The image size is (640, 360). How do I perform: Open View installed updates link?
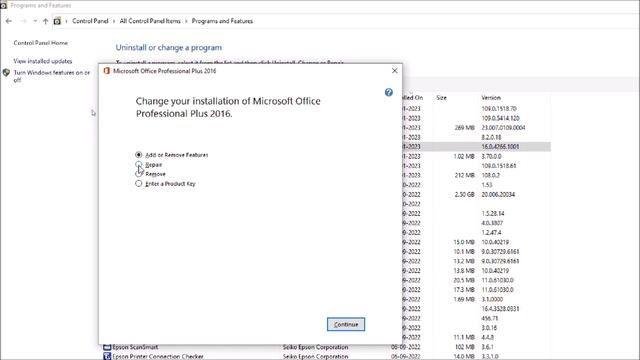[x=43, y=61]
